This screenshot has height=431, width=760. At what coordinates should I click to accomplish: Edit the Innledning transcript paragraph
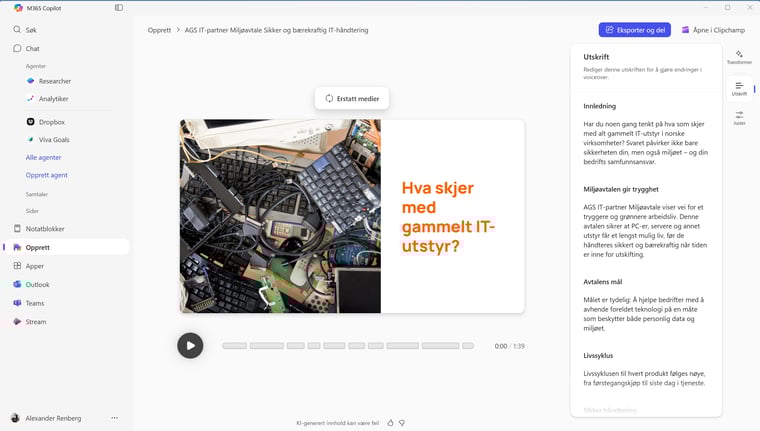pos(646,143)
